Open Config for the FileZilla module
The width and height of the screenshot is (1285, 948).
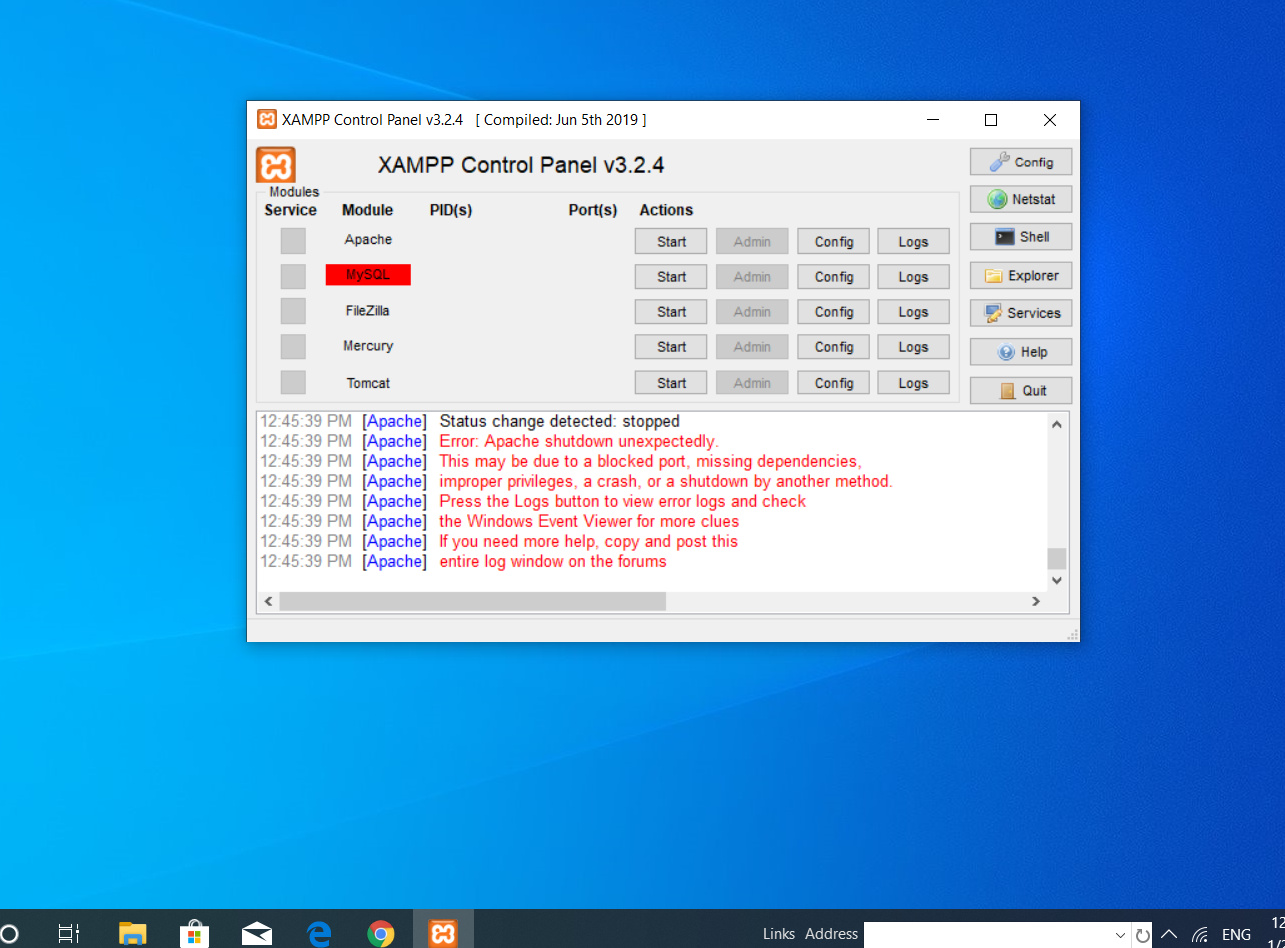(x=833, y=312)
